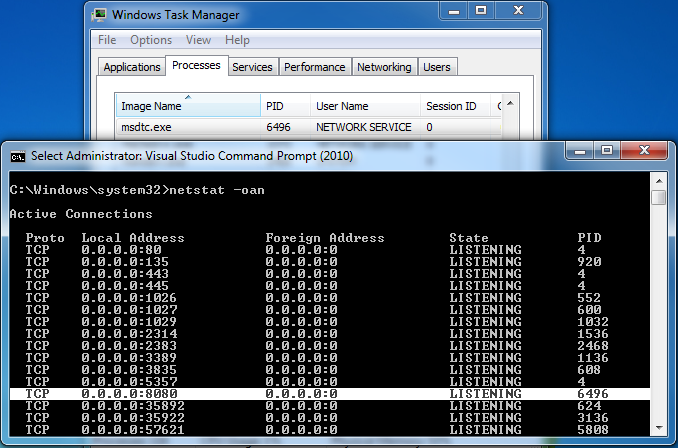The height and width of the screenshot is (448, 678).
Task: Click the Proto column heading in netstat
Action: (45, 238)
